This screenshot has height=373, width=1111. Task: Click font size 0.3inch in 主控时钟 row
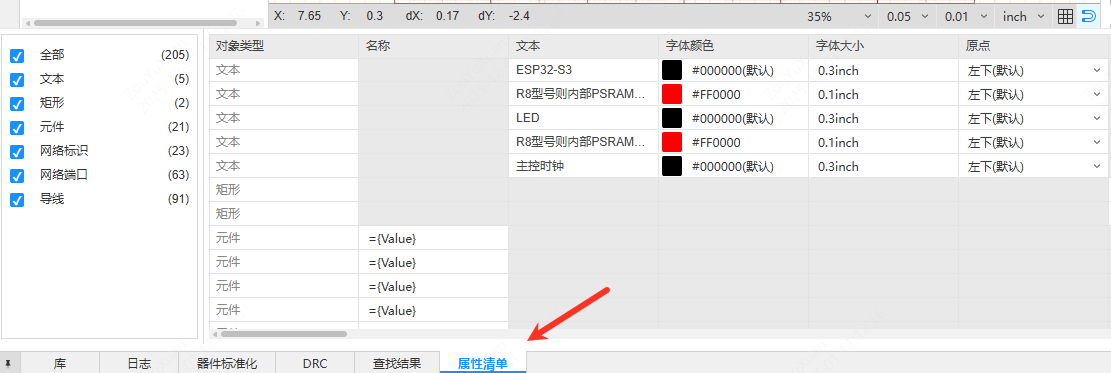884,167
